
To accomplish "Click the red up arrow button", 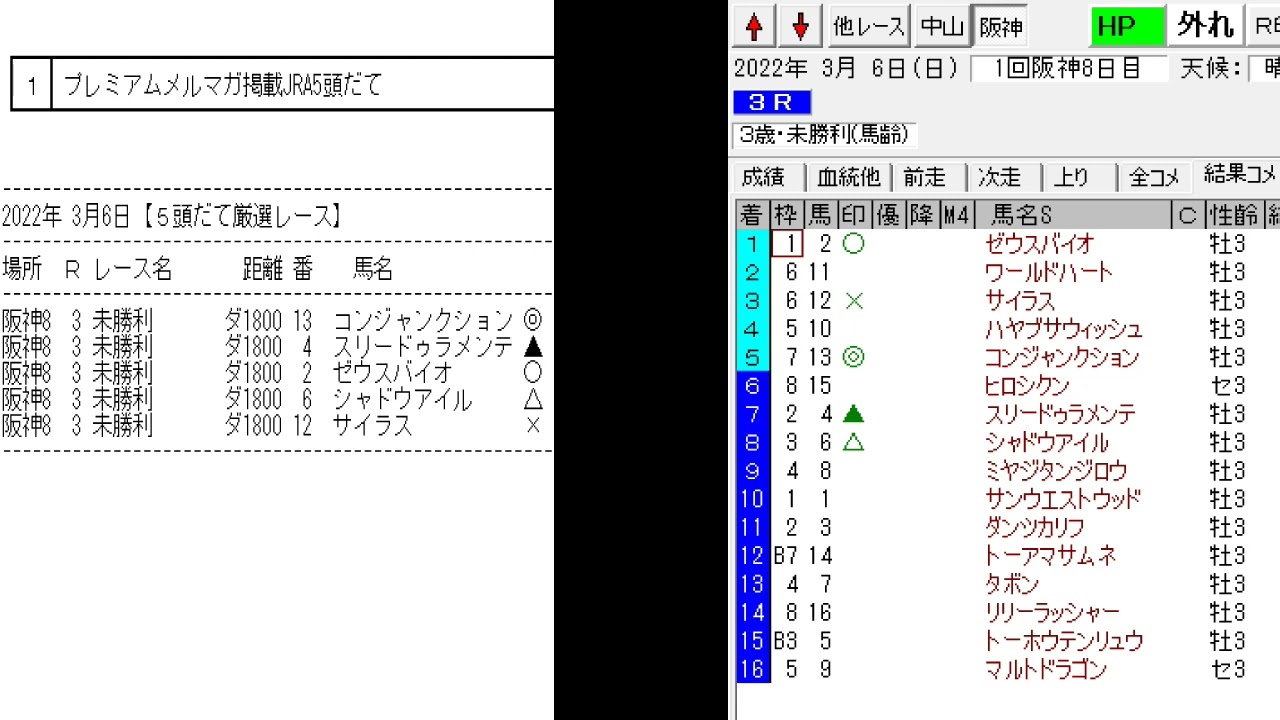I will (755, 27).
